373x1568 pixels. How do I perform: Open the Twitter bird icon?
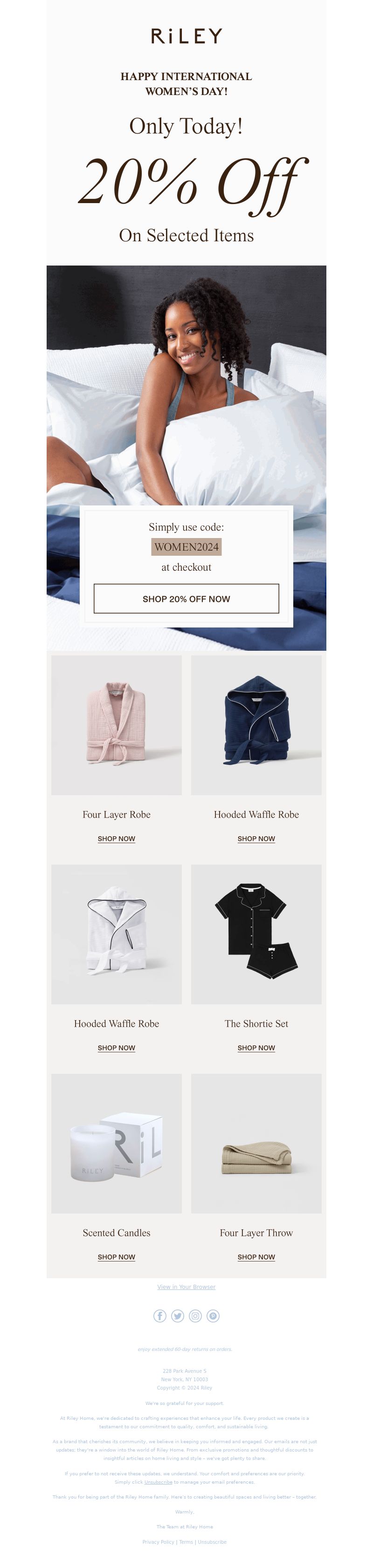coord(177,1316)
